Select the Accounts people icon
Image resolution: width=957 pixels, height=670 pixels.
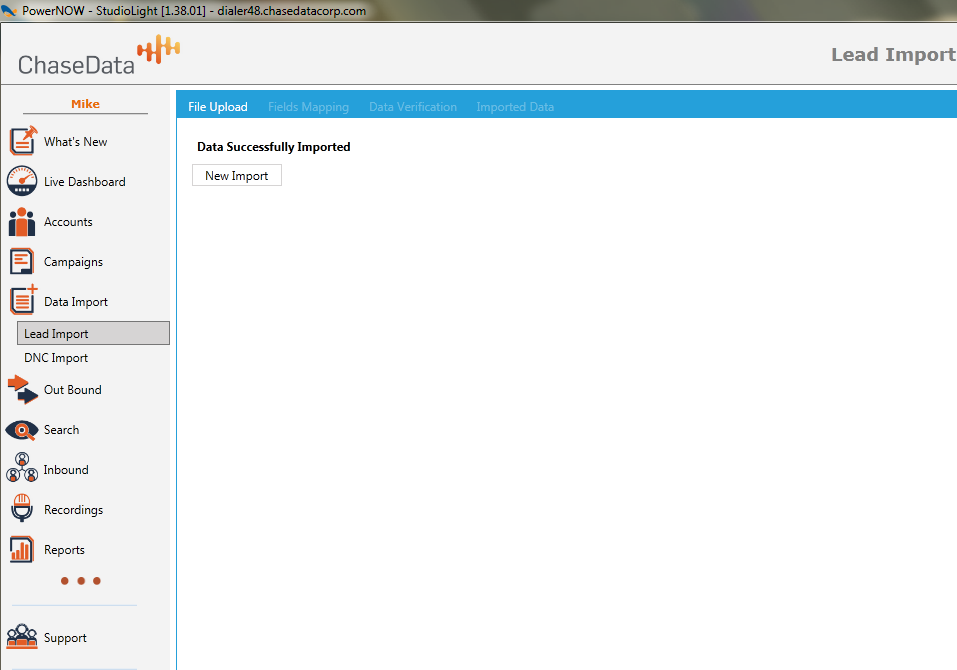click(22, 221)
